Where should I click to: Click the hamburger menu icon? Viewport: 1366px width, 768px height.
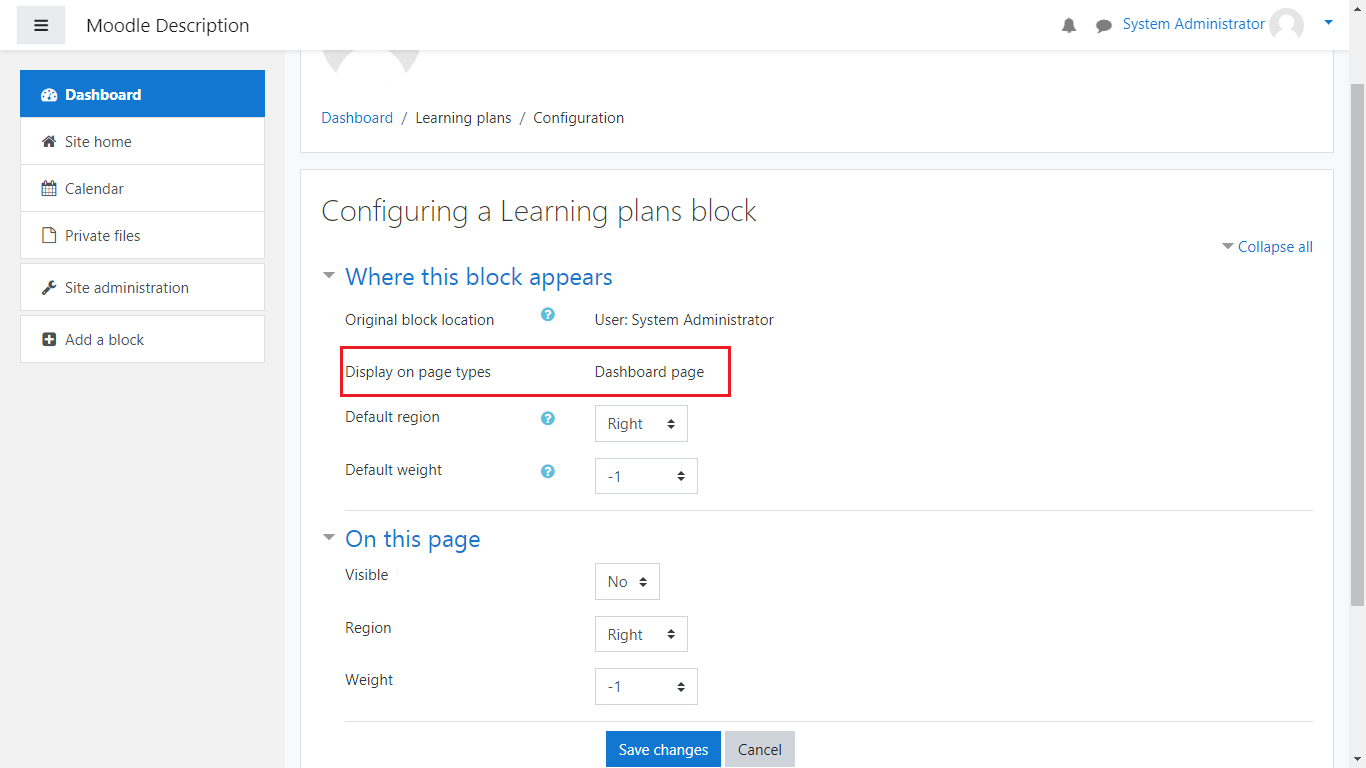41,25
